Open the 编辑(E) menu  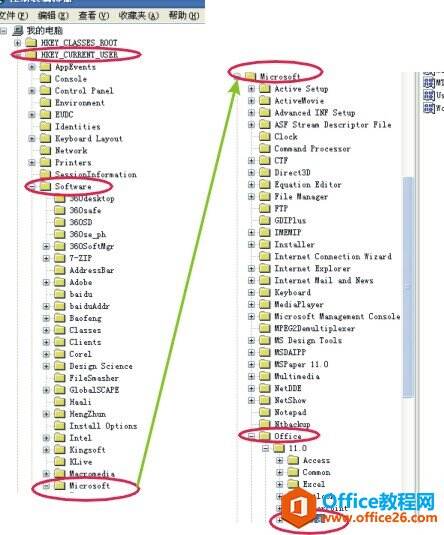coord(53,16)
